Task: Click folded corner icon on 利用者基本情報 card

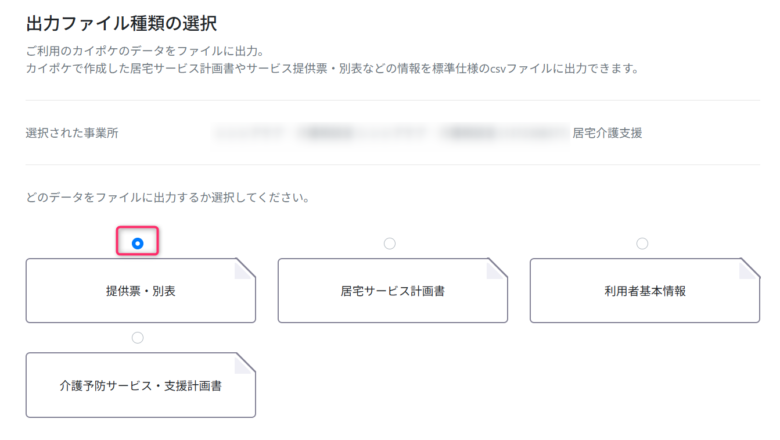Action: point(749,269)
